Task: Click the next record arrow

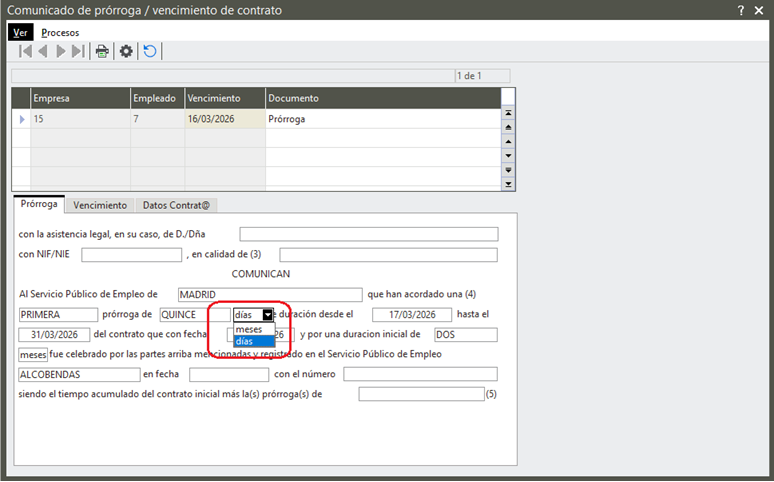Action: [61, 51]
